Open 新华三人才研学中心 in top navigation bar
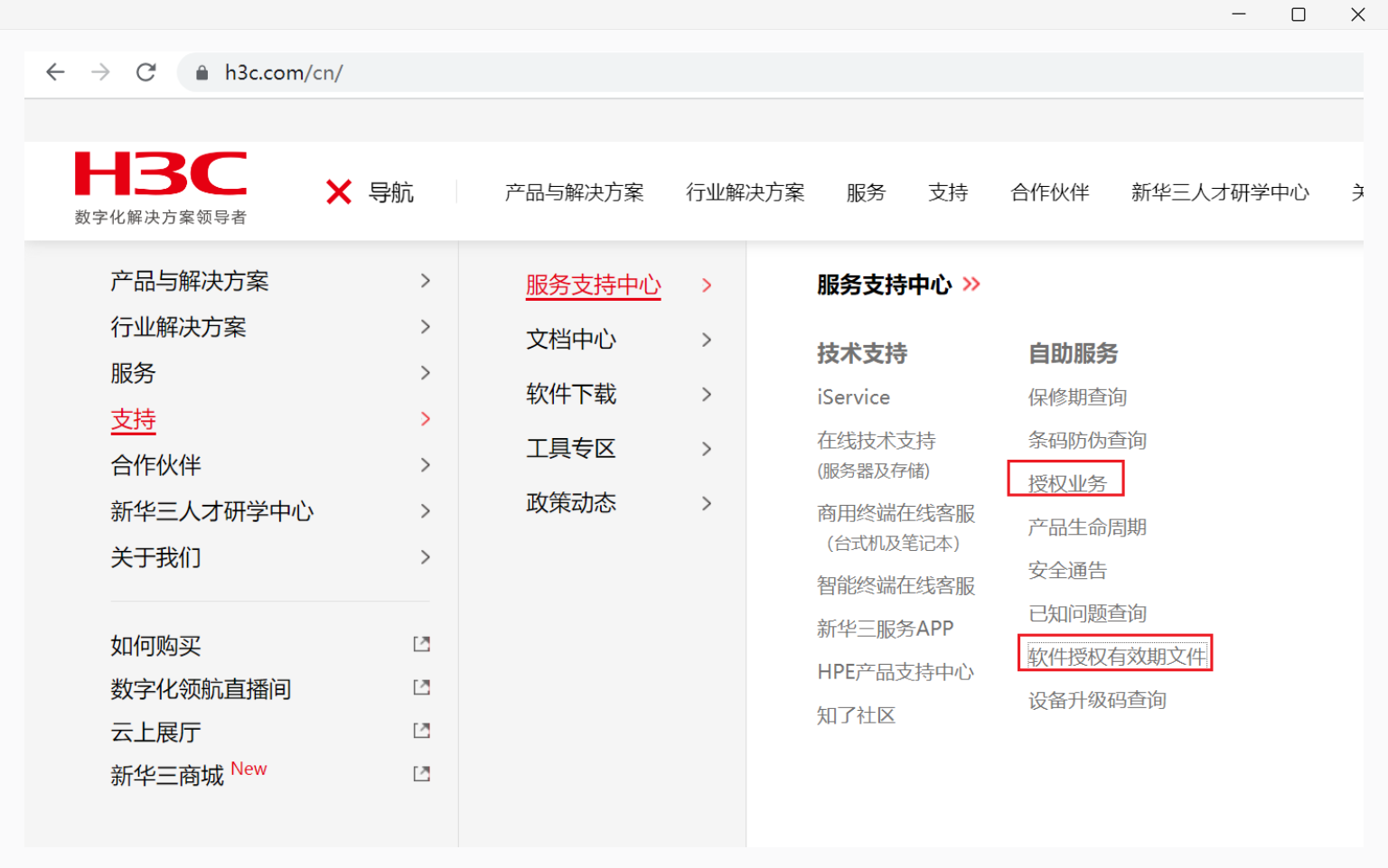 [x=1220, y=192]
